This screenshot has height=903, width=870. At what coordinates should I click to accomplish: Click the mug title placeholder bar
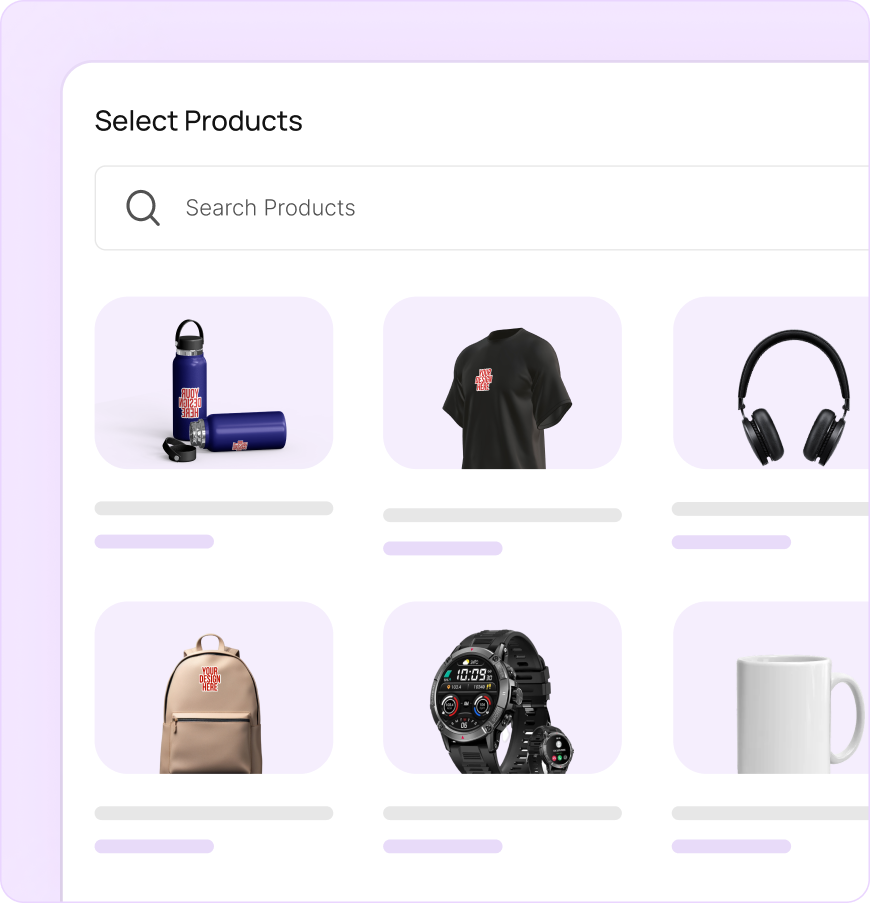771,813
